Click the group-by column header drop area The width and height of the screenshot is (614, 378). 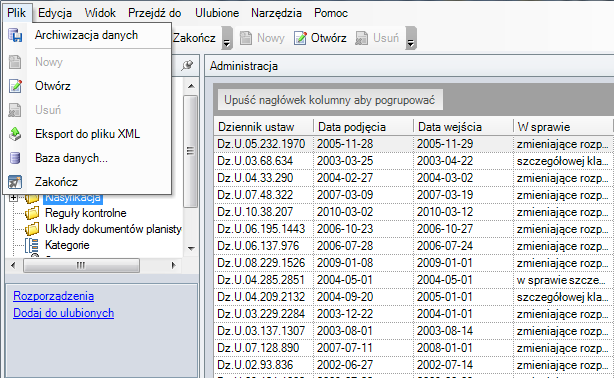330,100
